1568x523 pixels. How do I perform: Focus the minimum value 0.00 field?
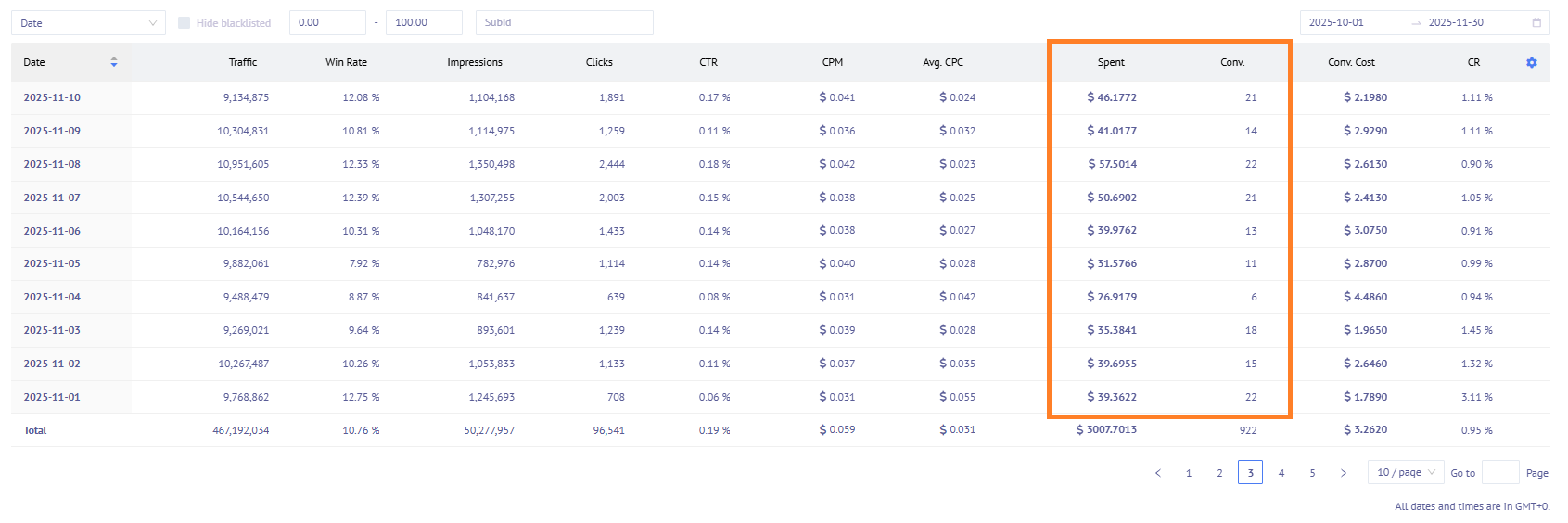pos(326,23)
